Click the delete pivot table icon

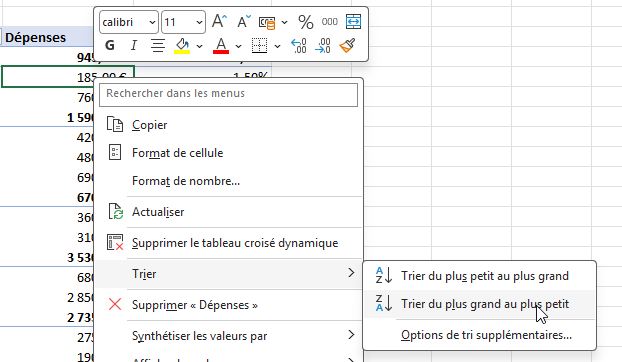(x=115, y=242)
